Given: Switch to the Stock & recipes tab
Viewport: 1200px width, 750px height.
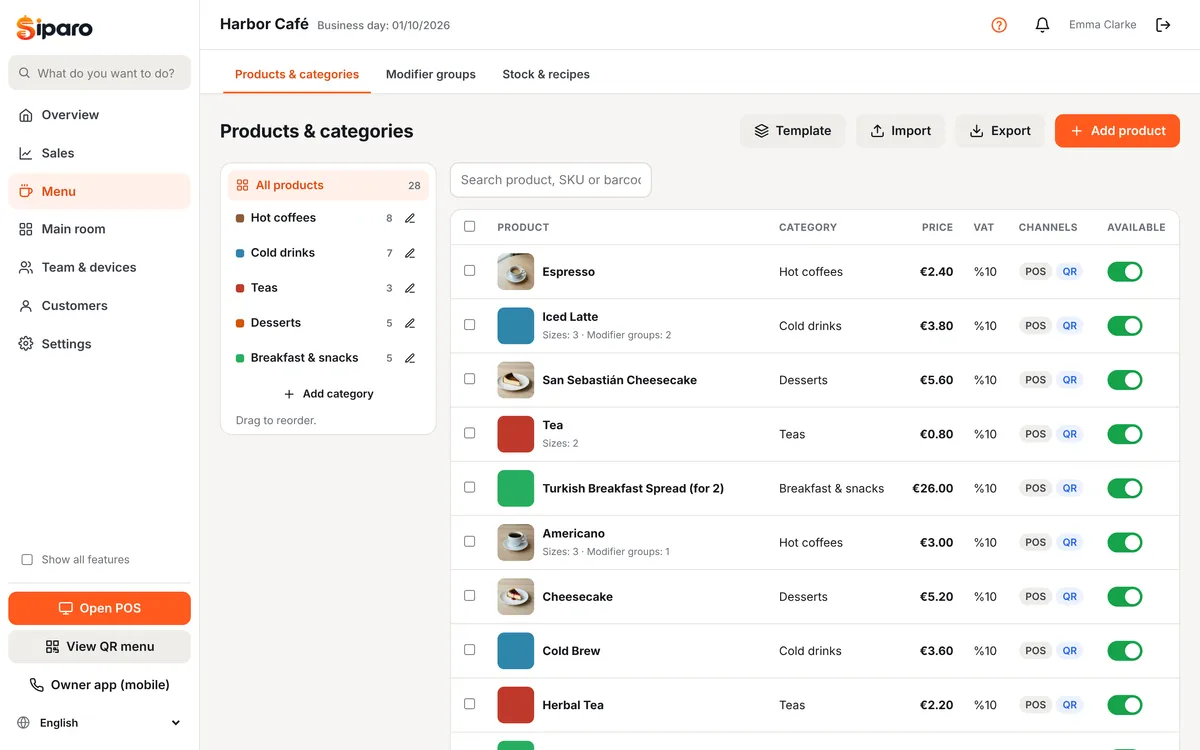Looking at the screenshot, I should 546,74.
